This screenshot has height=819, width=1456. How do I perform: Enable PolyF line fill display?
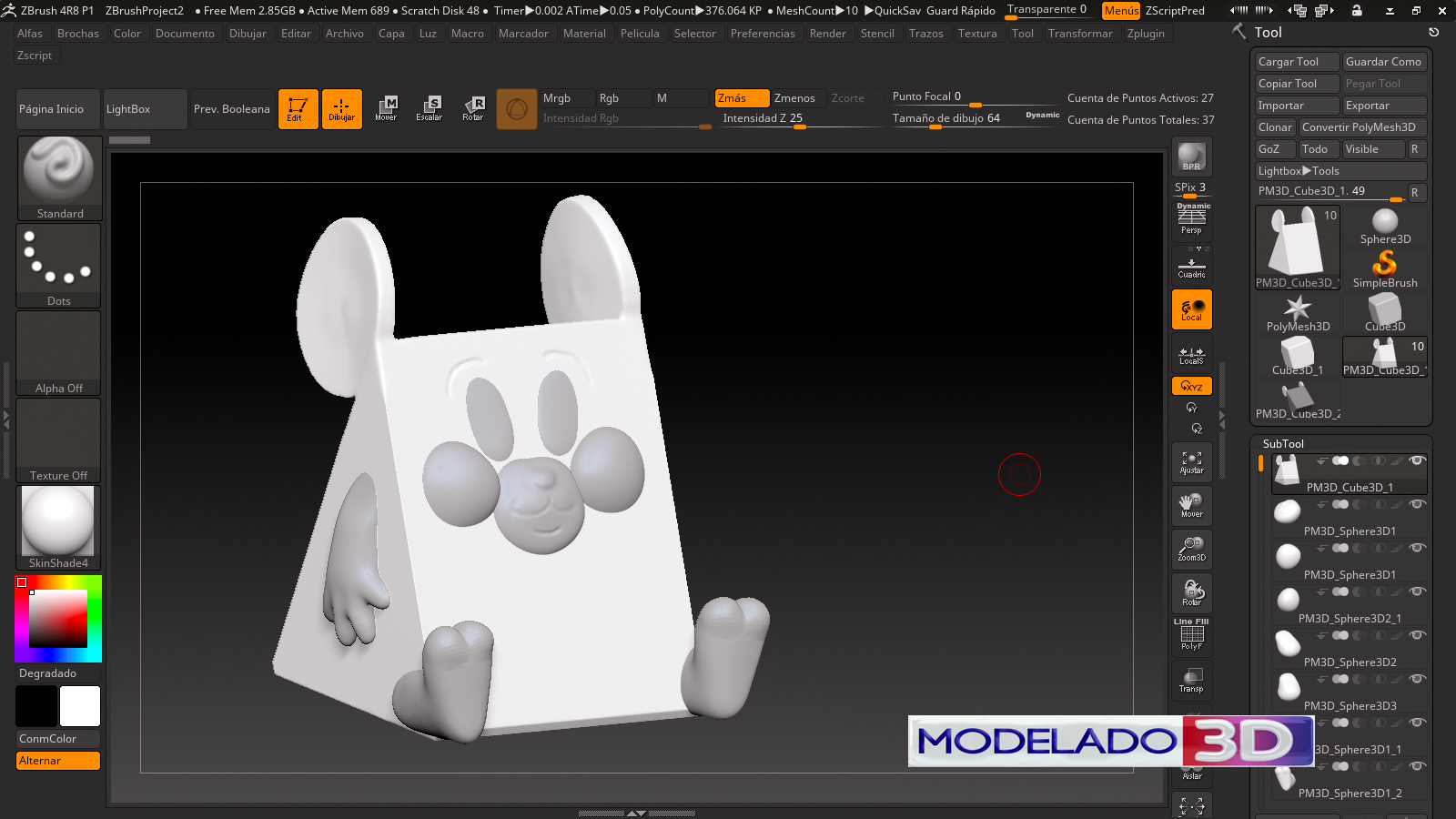click(1191, 636)
